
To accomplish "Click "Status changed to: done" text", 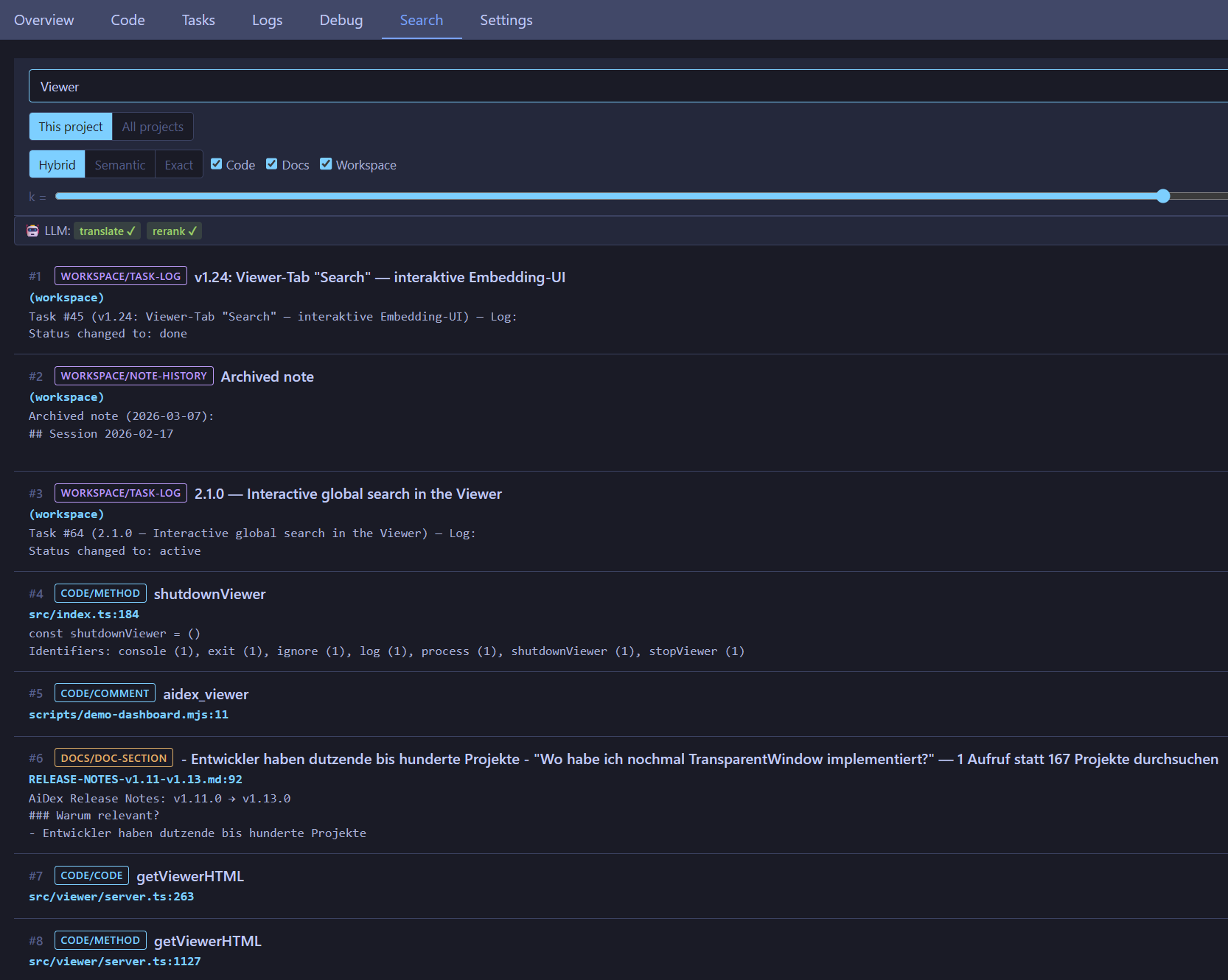I will pyautogui.click(x=108, y=334).
